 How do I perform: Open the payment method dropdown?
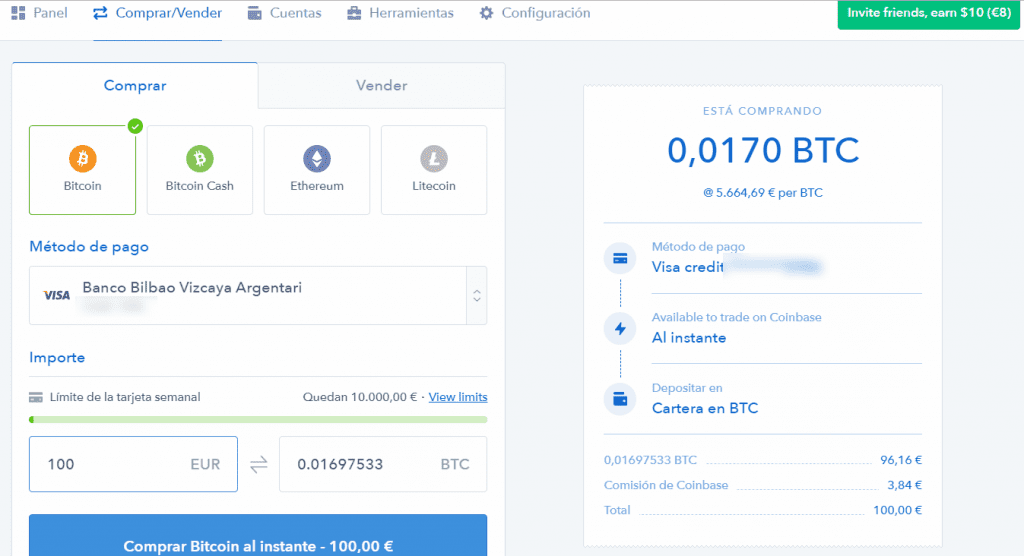point(258,295)
